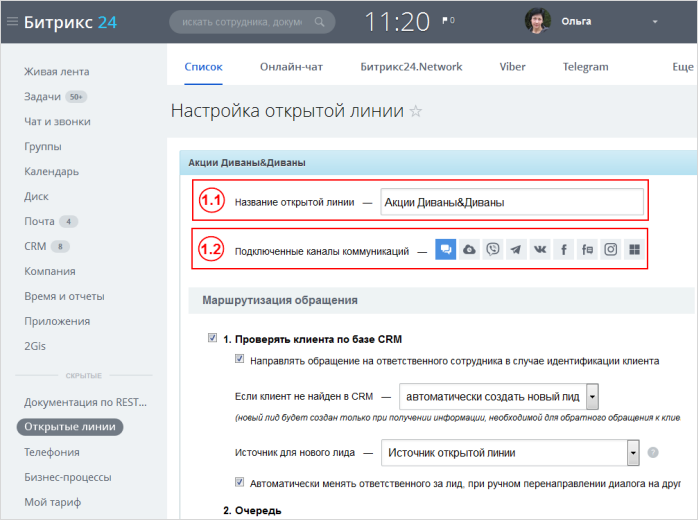The height and width of the screenshot is (520, 698).
Task: Click the search employees input field
Action: 252,22
